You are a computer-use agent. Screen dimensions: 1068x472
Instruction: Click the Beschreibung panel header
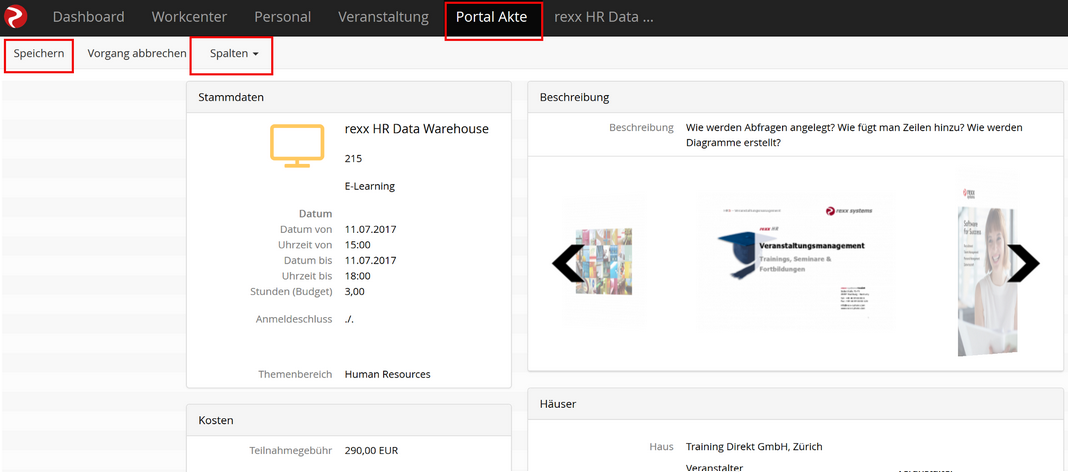click(796, 97)
